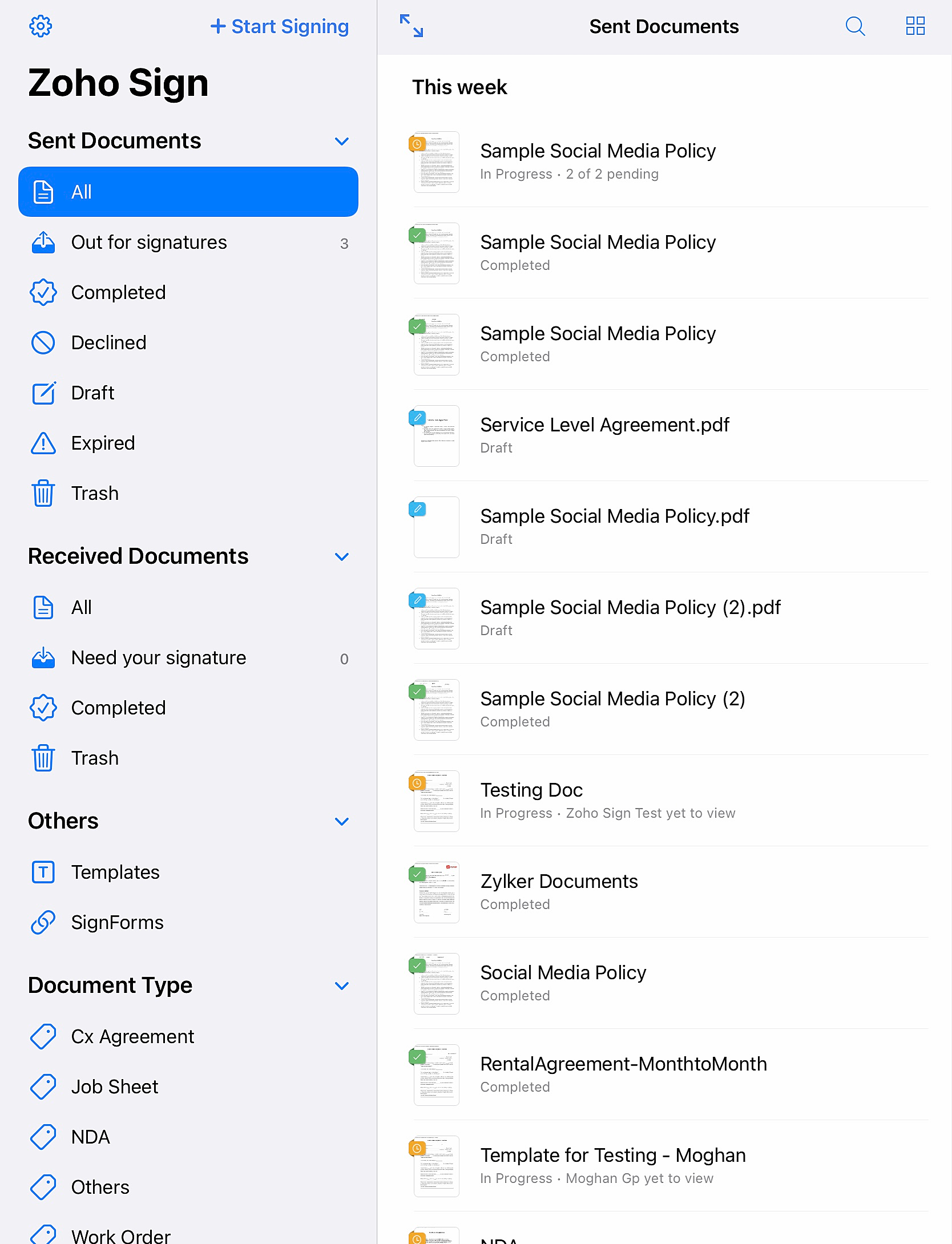The height and width of the screenshot is (1244, 952).
Task: Filter by Job Sheet document type
Action: [x=188, y=1087]
